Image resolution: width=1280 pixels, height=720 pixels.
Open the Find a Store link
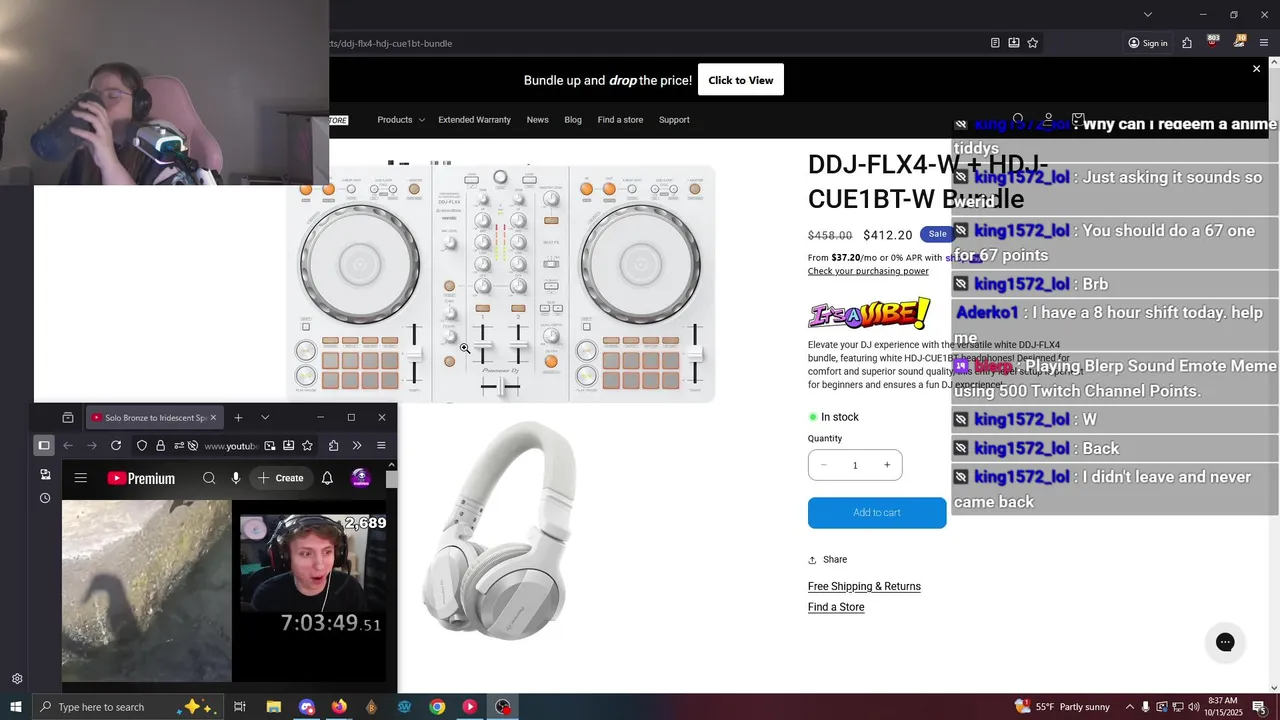pos(836,607)
